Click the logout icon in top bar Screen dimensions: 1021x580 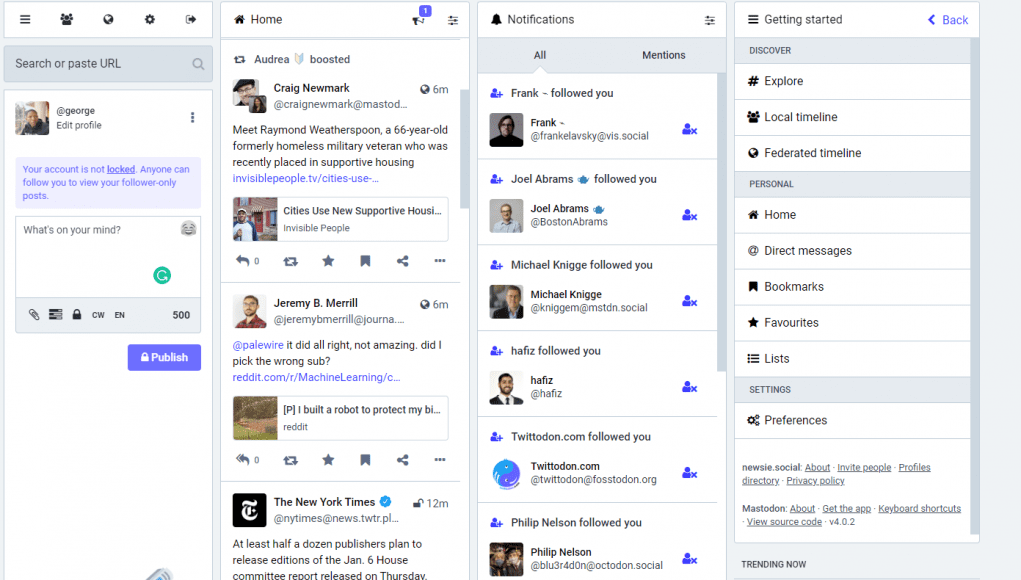(191, 20)
